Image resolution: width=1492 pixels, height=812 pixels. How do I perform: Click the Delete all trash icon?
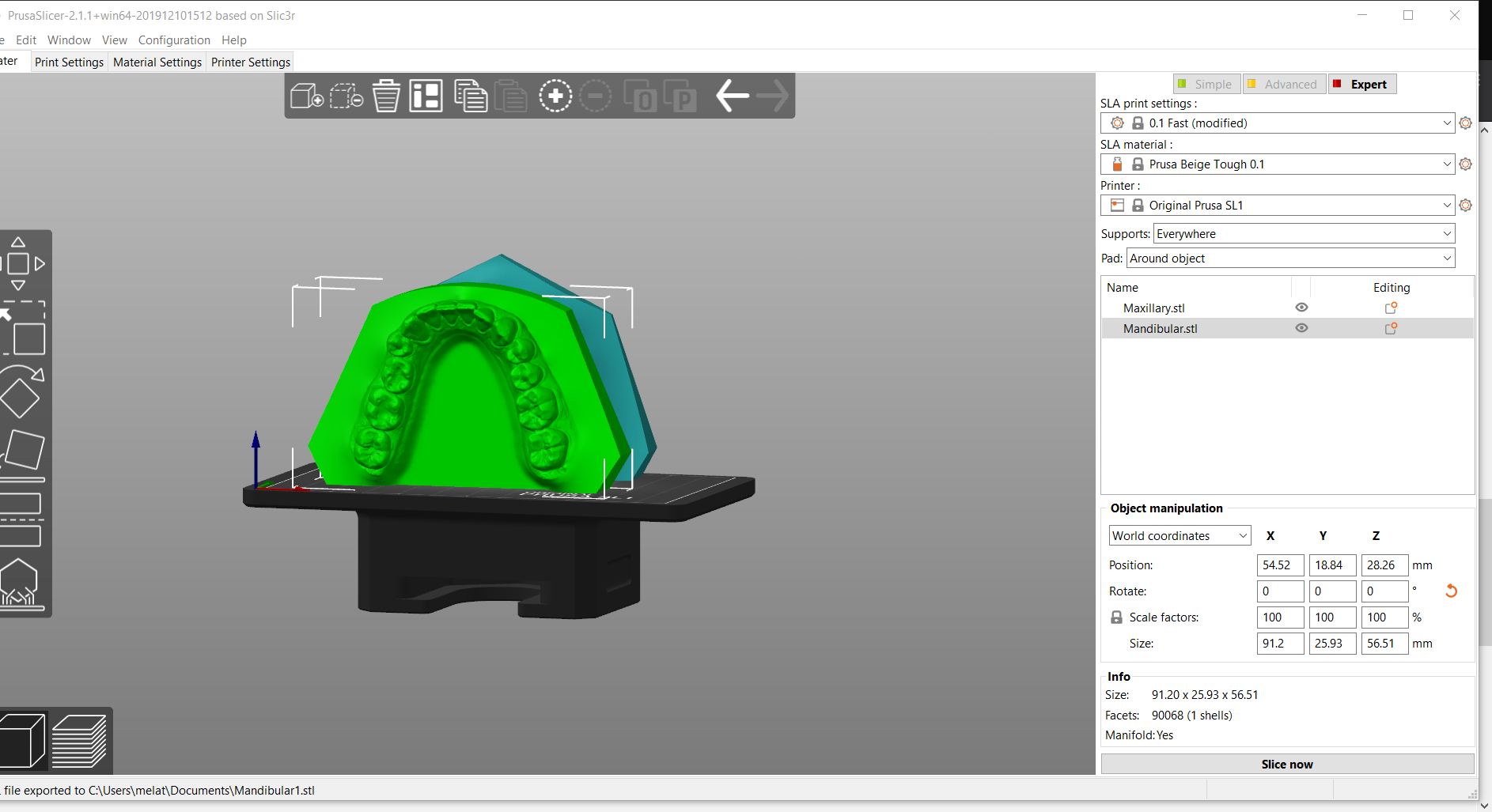(386, 96)
